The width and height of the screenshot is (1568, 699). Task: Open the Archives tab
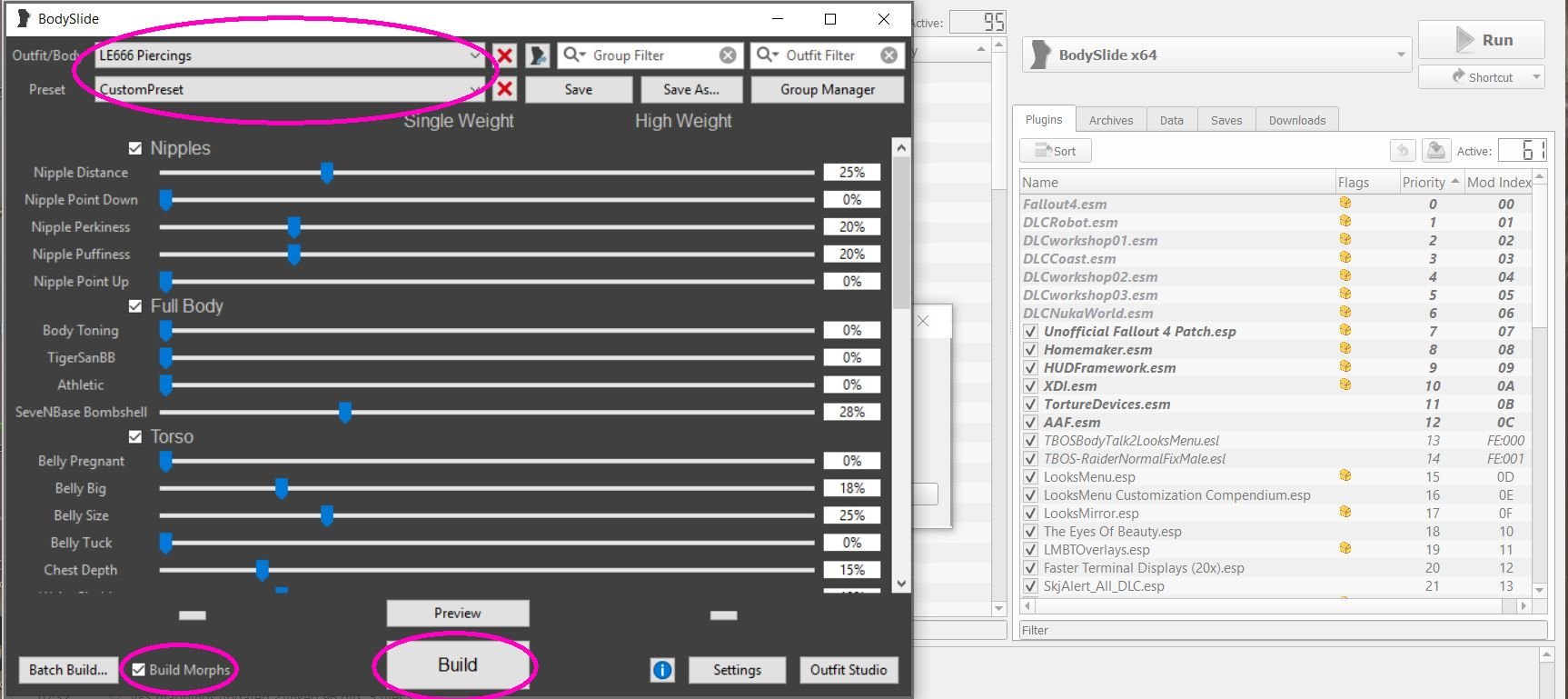click(x=1110, y=120)
